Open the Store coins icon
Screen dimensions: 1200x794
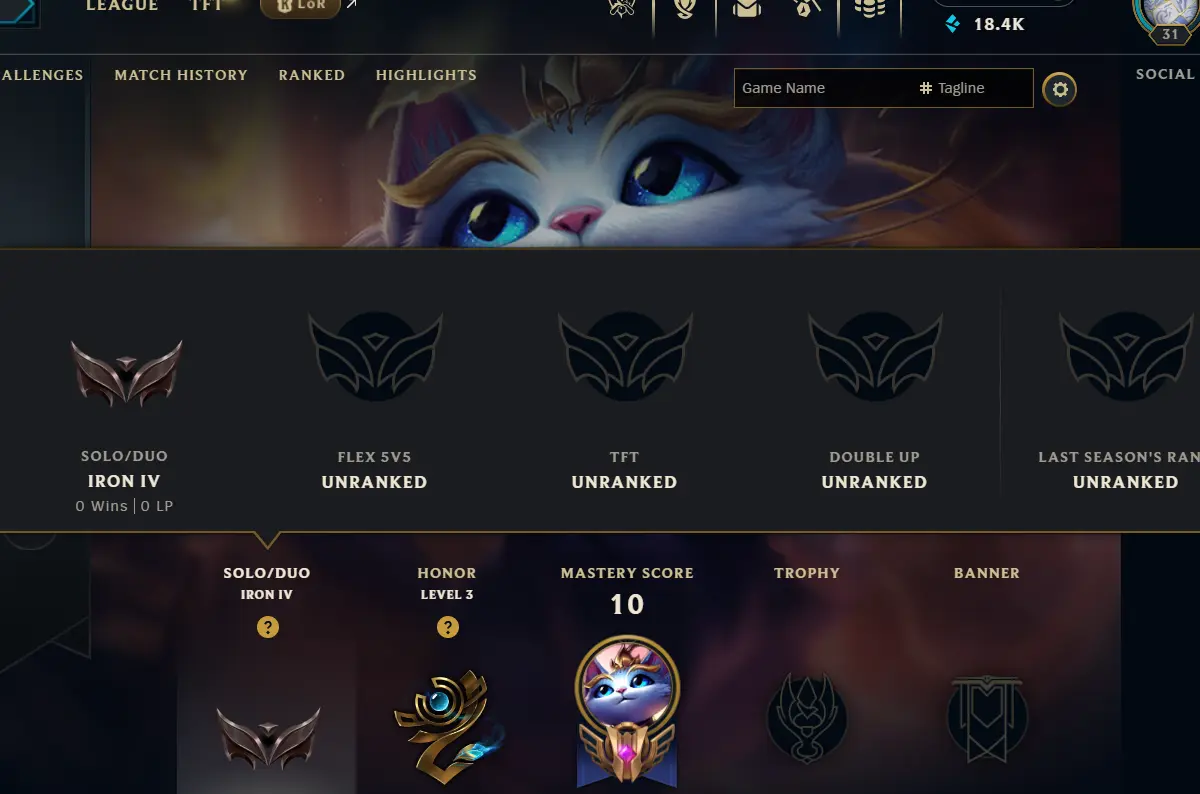coord(870,8)
